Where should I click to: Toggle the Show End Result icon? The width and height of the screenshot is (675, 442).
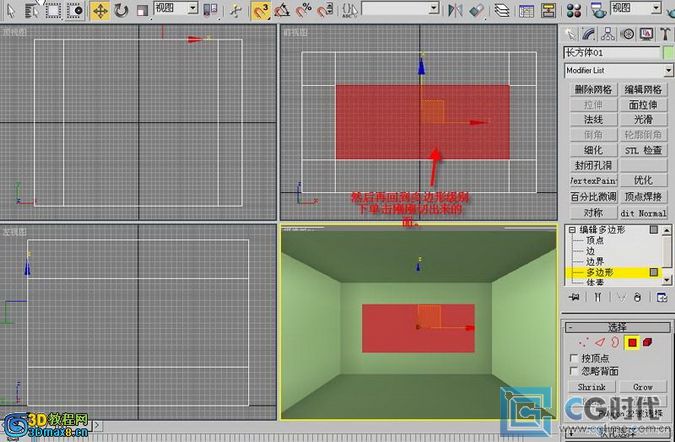[597, 297]
